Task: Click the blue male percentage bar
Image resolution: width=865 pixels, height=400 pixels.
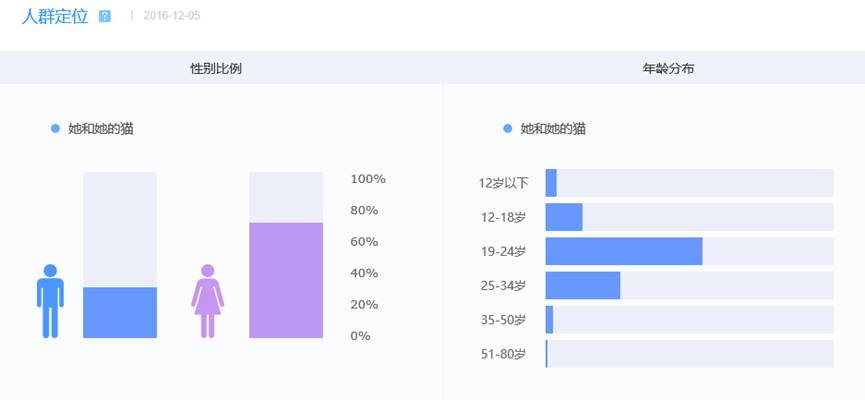Action: coord(120,312)
